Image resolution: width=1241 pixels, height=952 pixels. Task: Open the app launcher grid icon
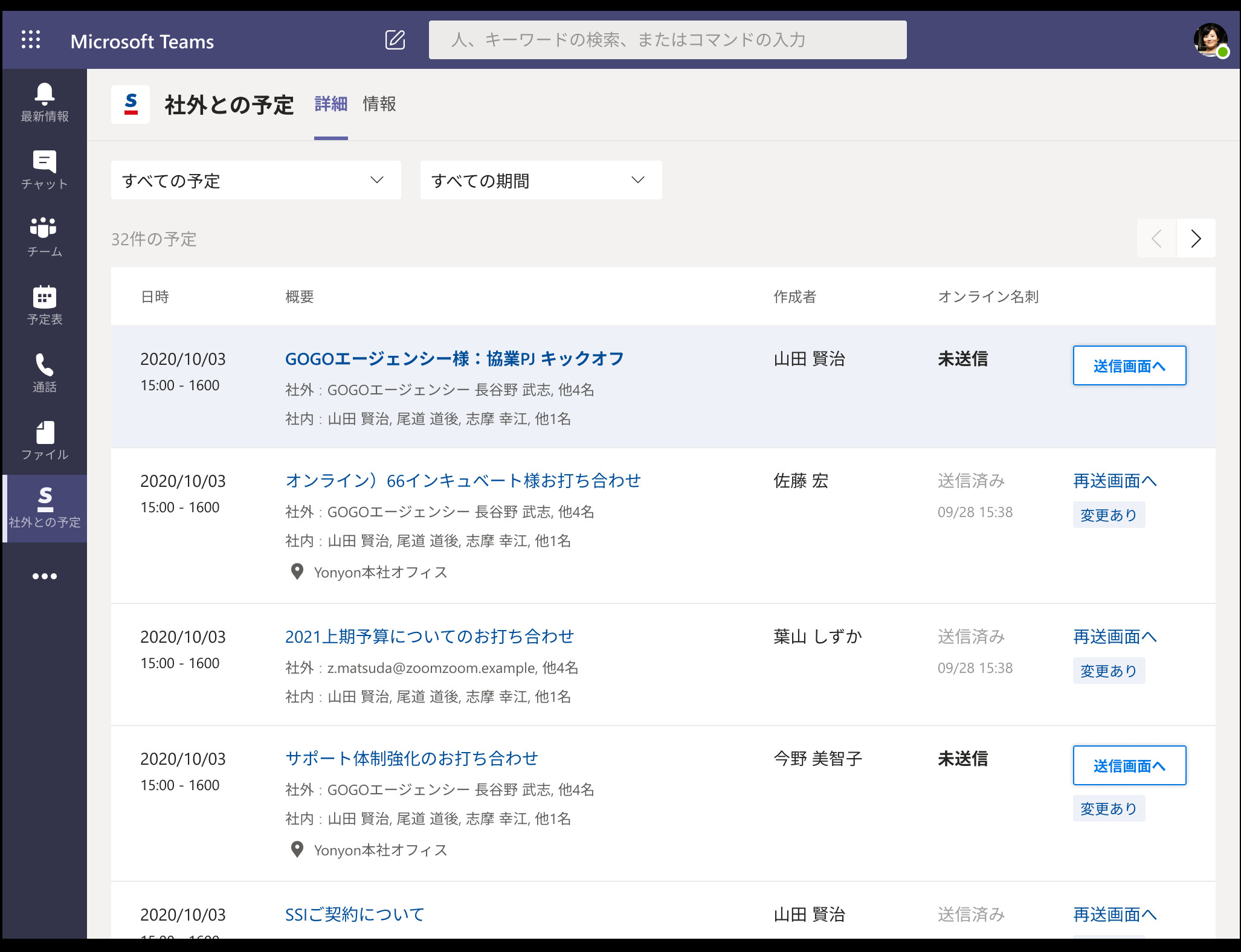coord(30,38)
